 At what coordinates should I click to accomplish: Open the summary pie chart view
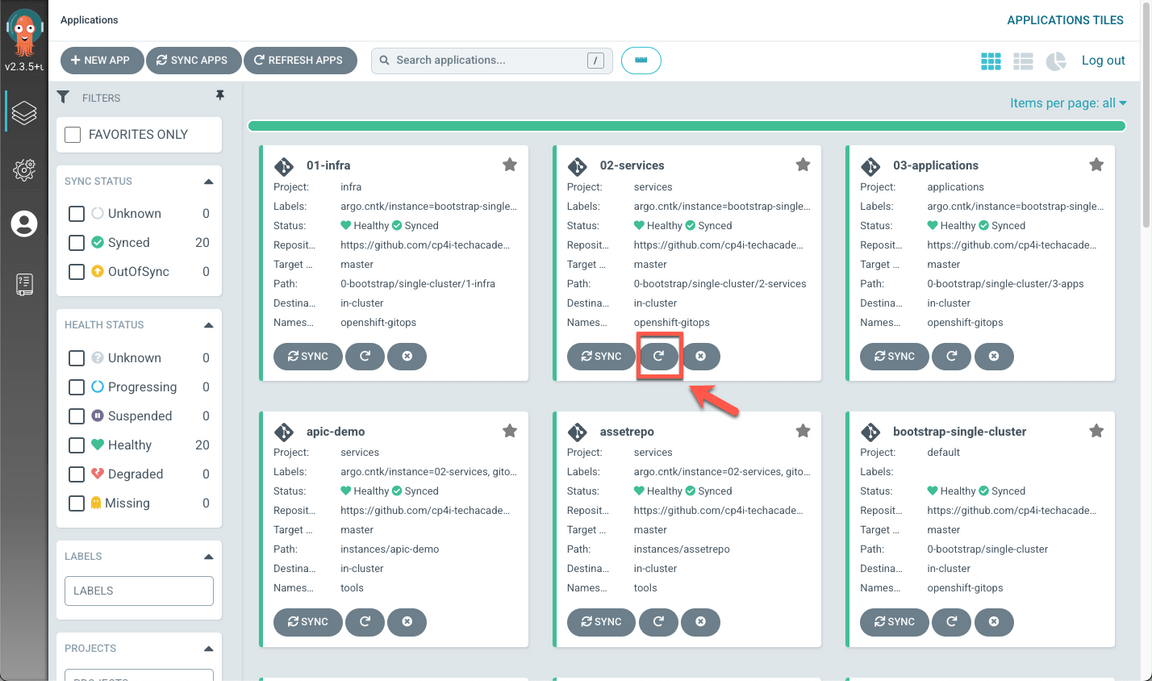coord(1056,61)
